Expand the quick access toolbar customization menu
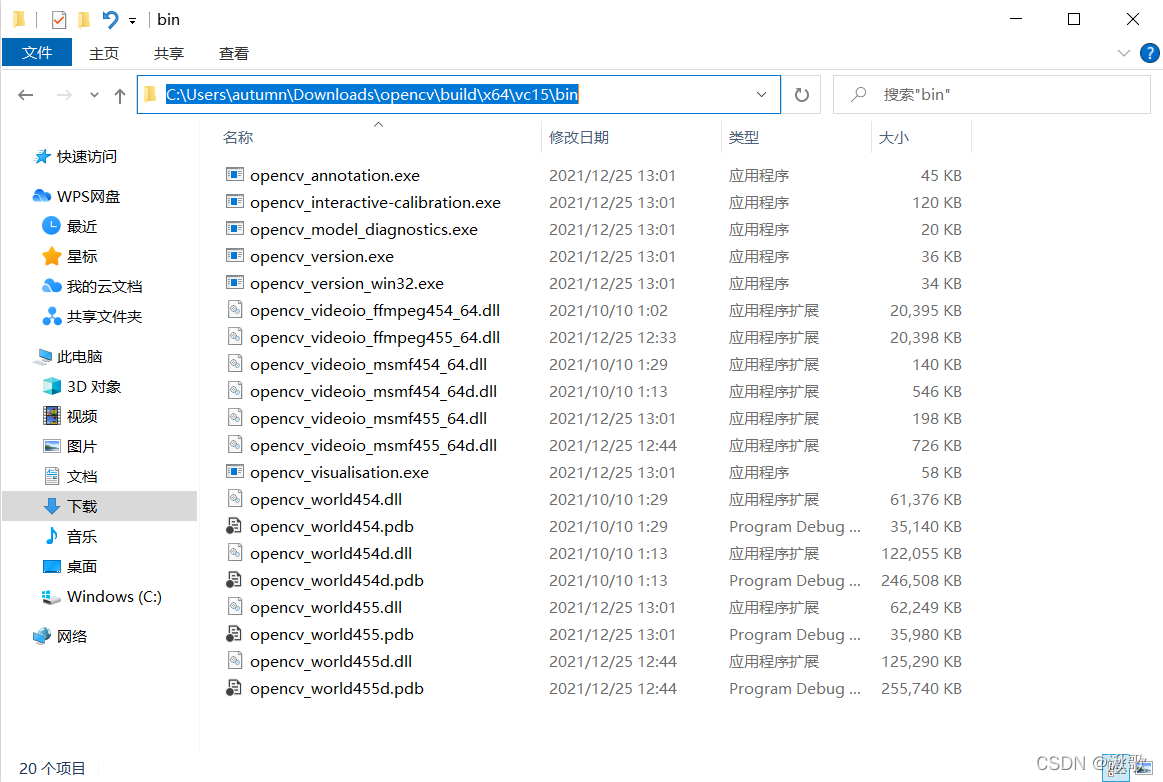This screenshot has width=1163, height=782. [x=131, y=18]
